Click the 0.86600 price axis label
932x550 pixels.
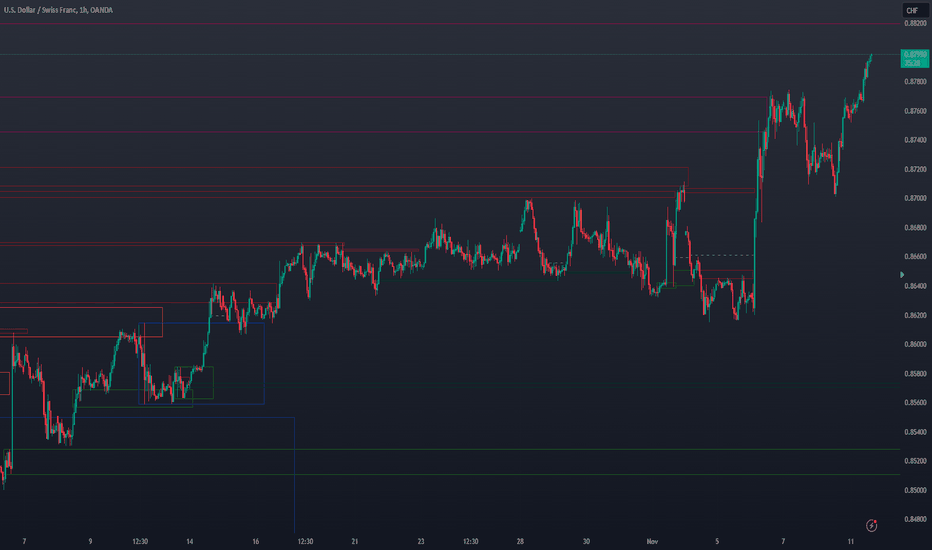click(915, 257)
